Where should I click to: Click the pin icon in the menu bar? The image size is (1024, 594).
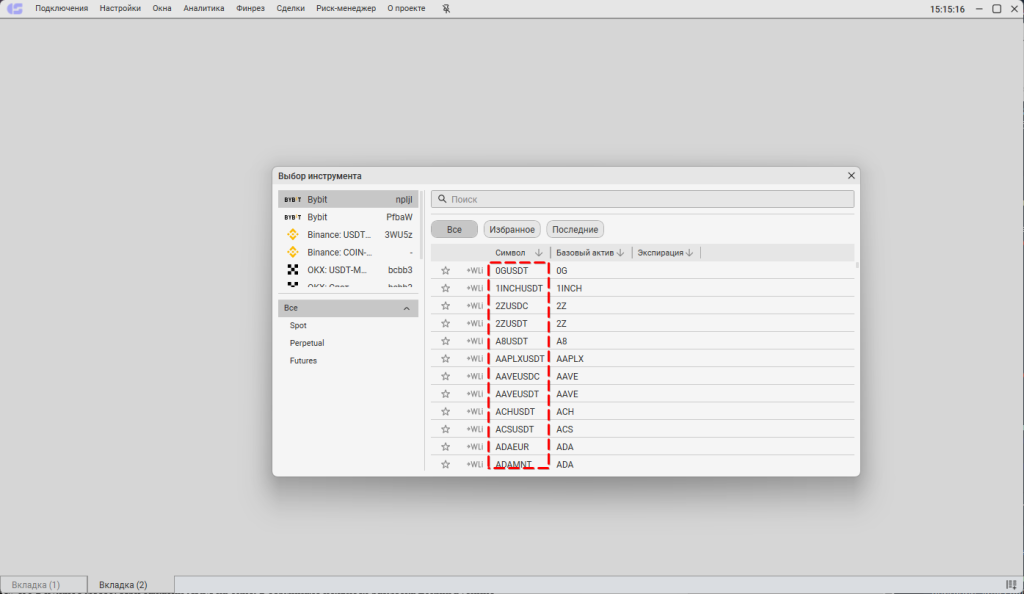tap(446, 9)
